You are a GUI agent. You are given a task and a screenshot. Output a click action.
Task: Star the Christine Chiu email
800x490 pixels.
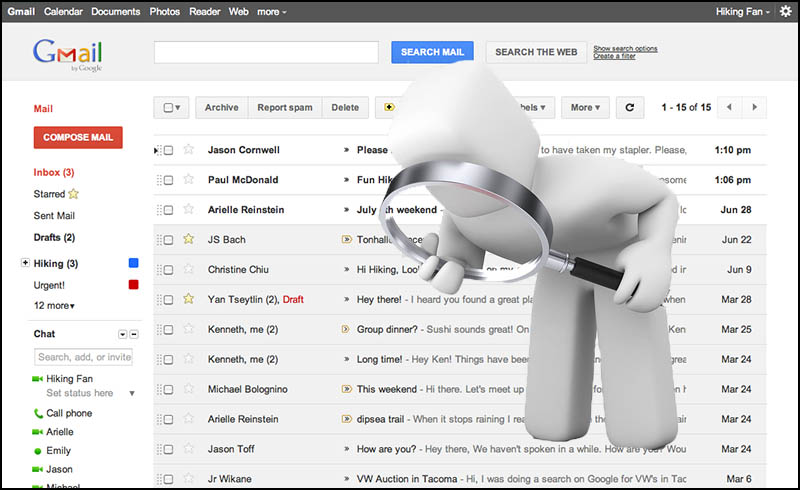(x=189, y=269)
